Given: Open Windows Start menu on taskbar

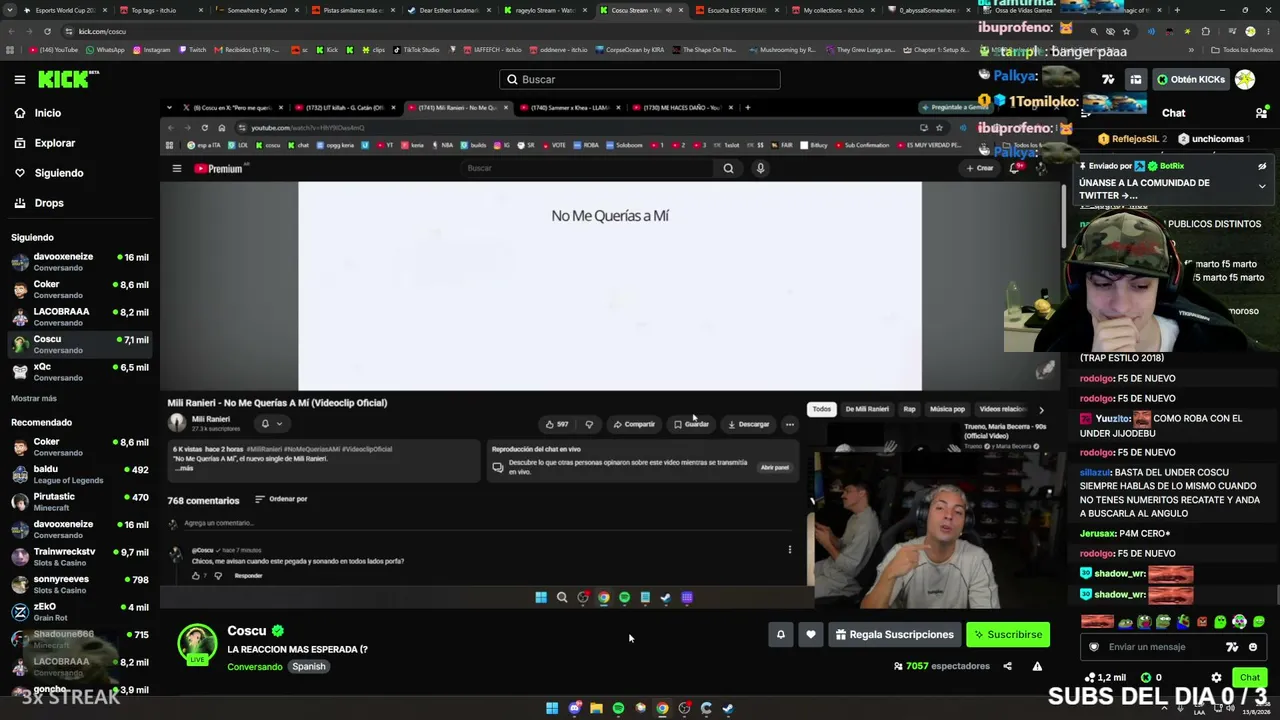Looking at the screenshot, I should [552, 708].
